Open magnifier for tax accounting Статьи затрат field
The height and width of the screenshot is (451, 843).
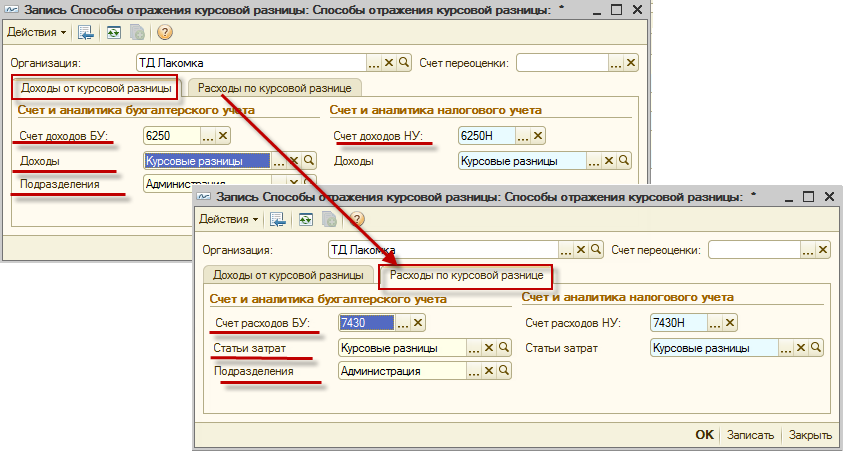click(x=817, y=348)
